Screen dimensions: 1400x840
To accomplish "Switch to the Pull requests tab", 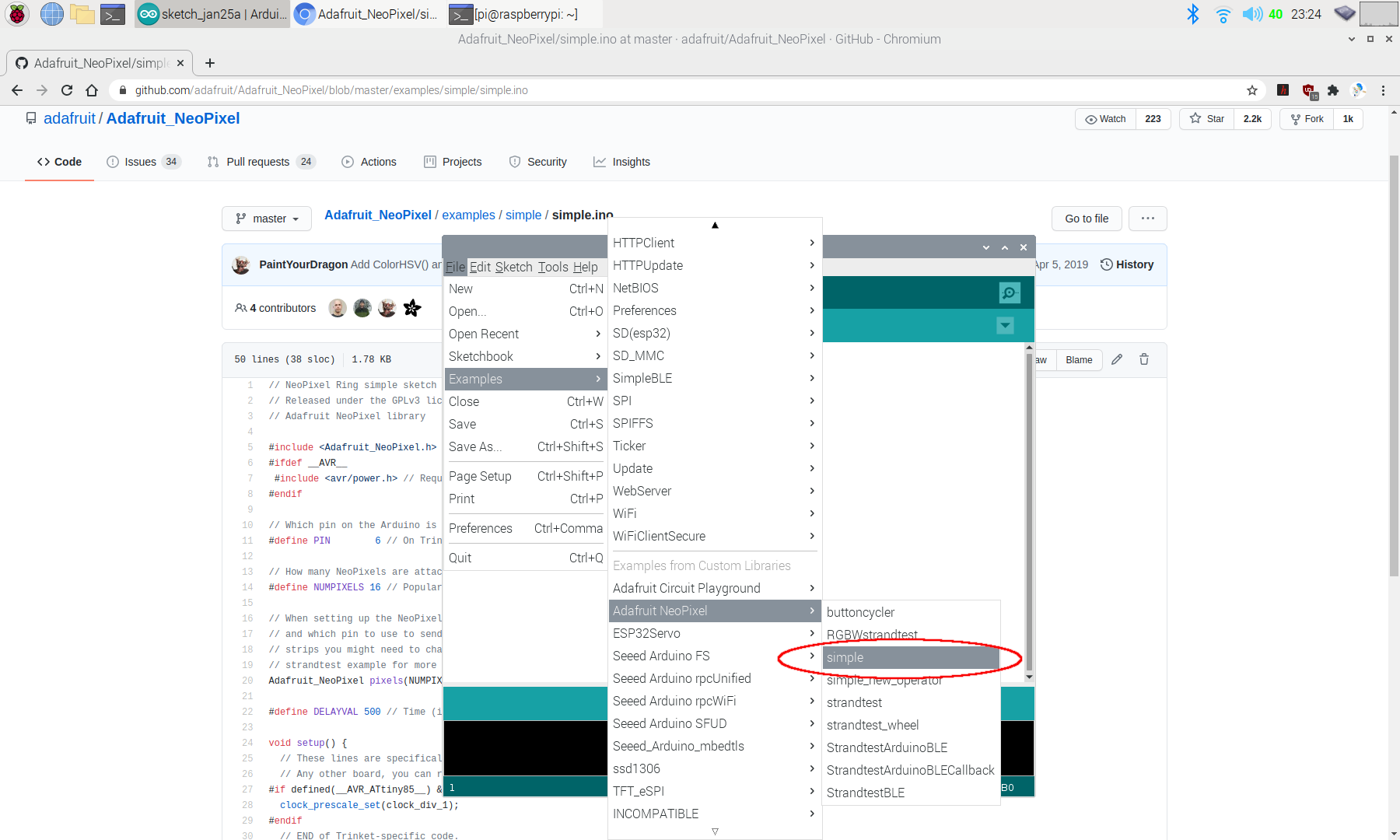I will click(261, 162).
